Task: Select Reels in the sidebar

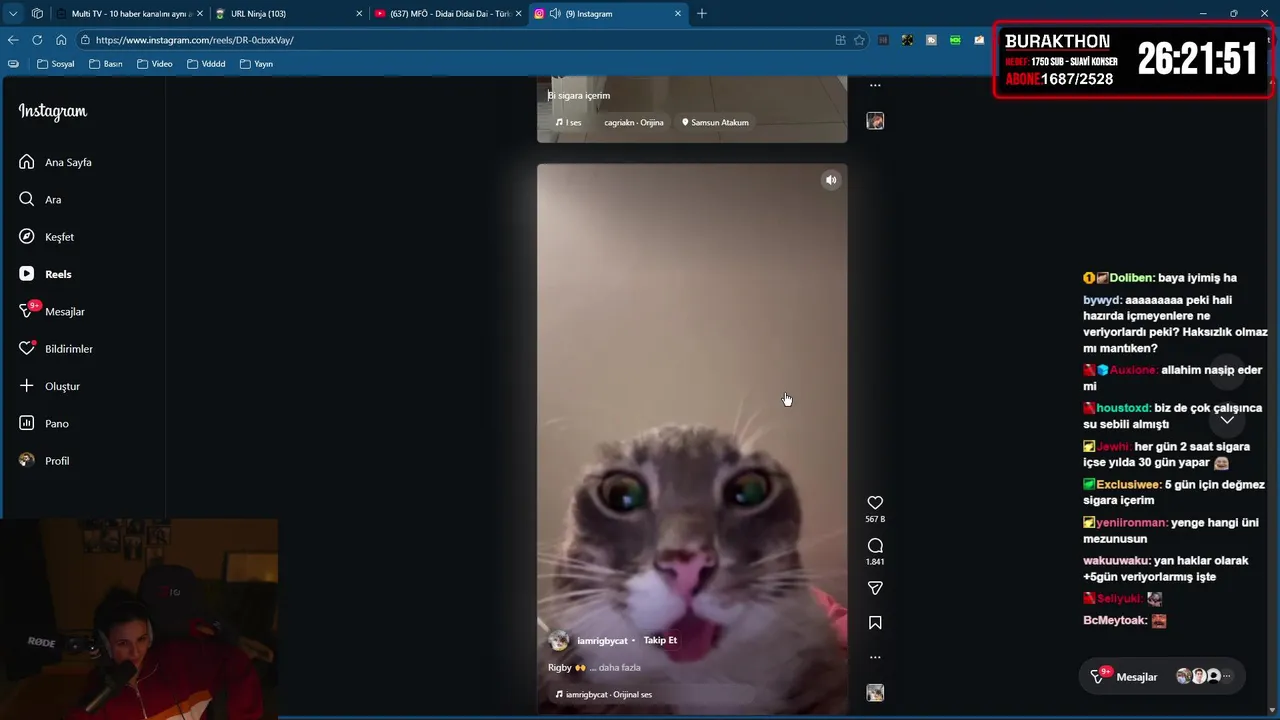Action: (x=45, y=274)
